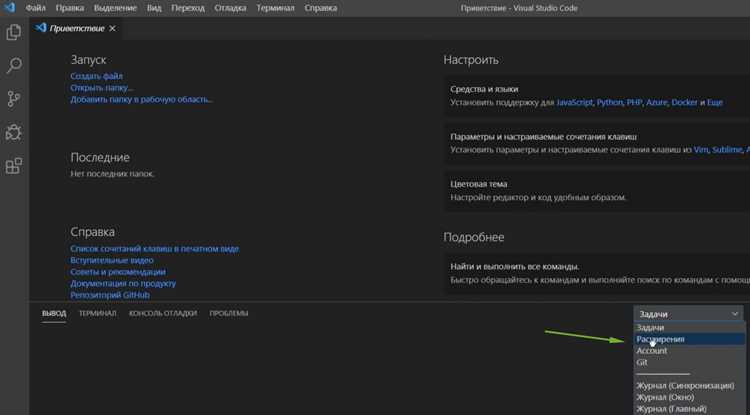Viewport: 750px width, 415px height.
Task: Choose Журнал (Окно) in channel list
Action: point(690,397)
